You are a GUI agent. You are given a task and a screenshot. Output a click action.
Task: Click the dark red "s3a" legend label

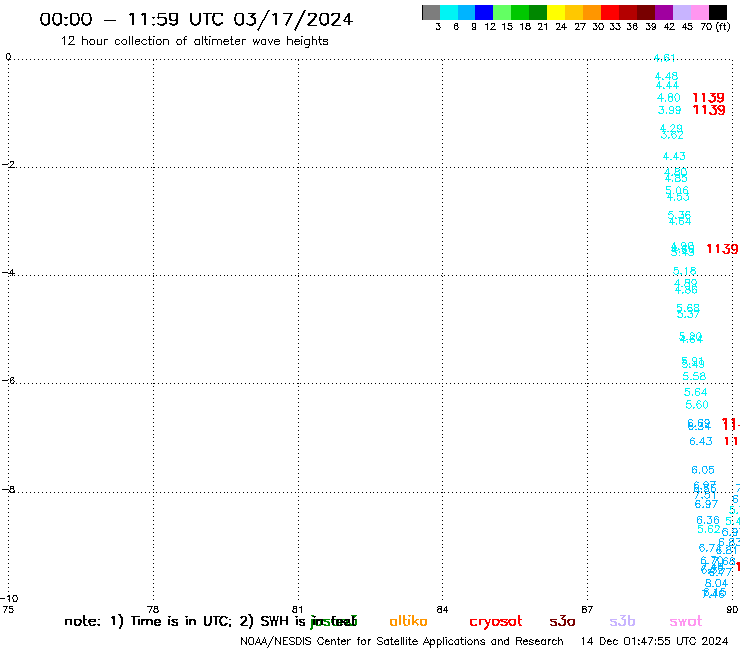[x=562, y=621]
